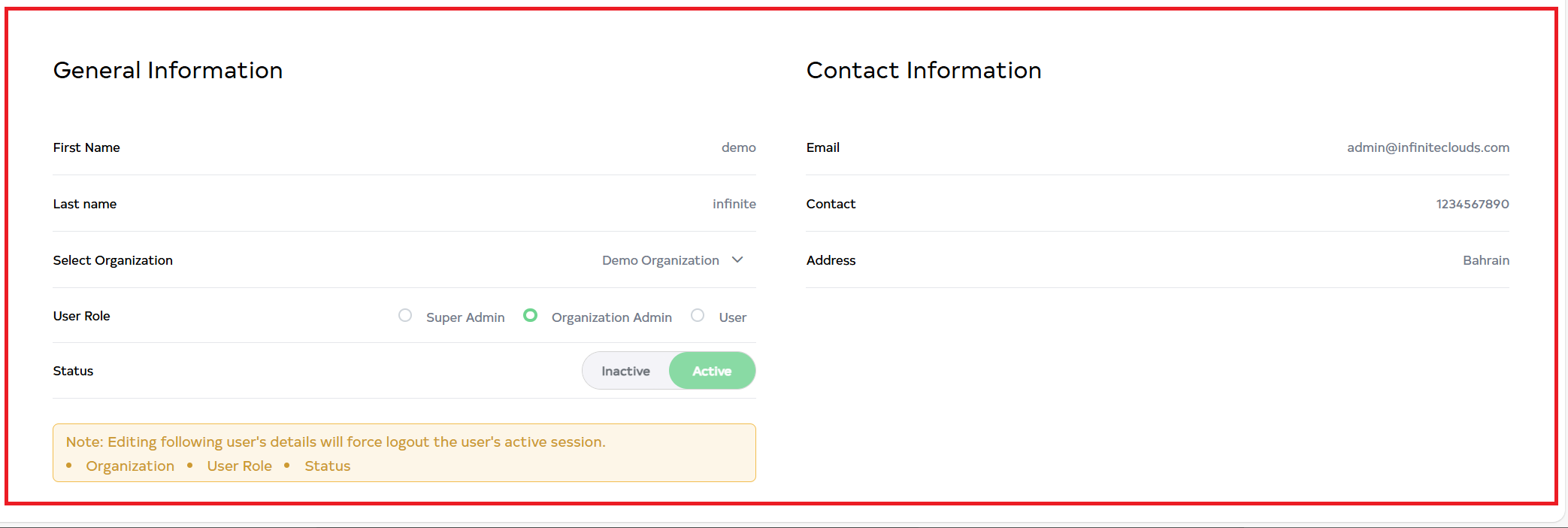1568x528 pixels.
Task: Click the Contact Information heading
Action: 924,70
